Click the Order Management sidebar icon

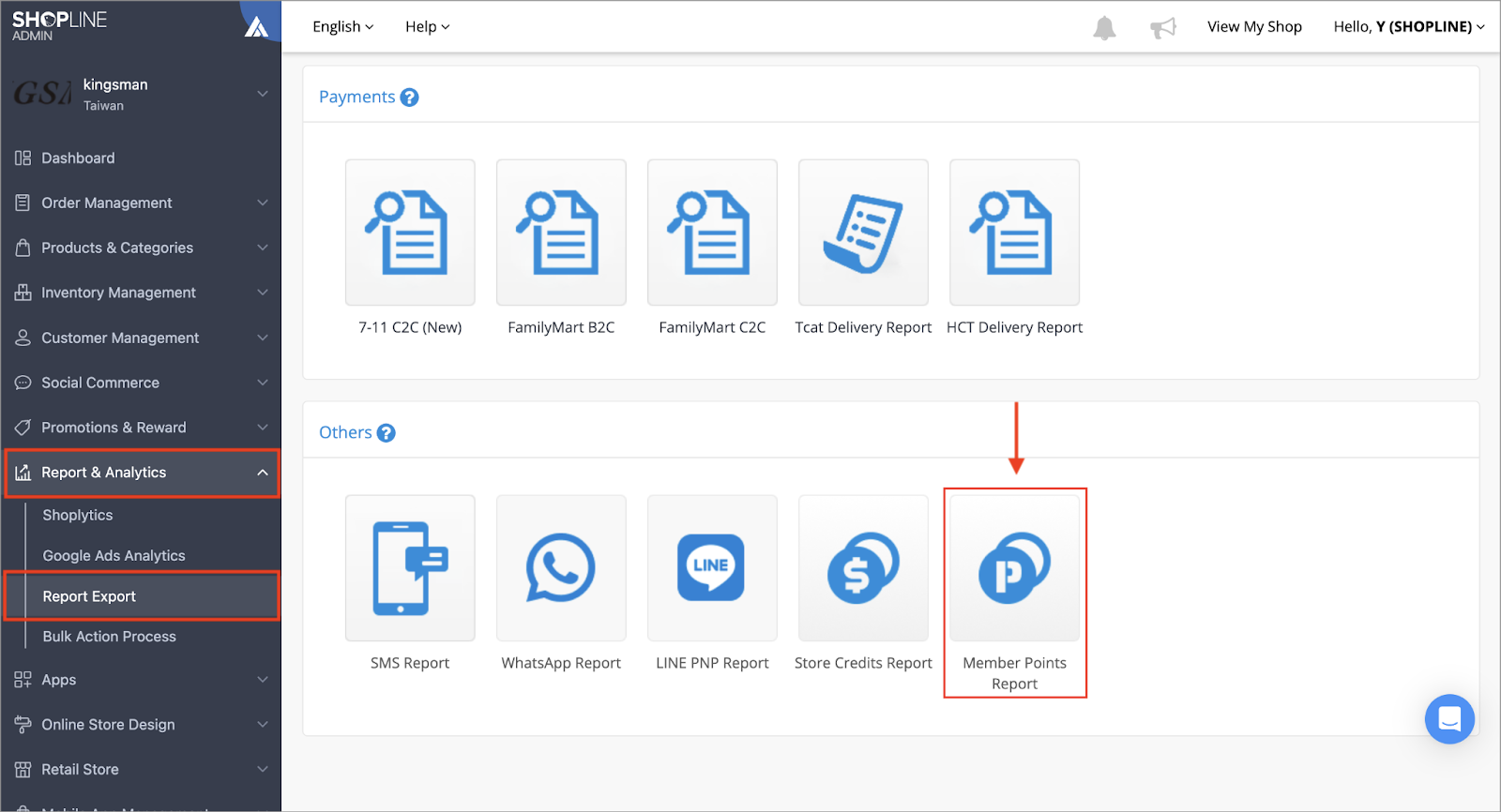coord(23,203)
